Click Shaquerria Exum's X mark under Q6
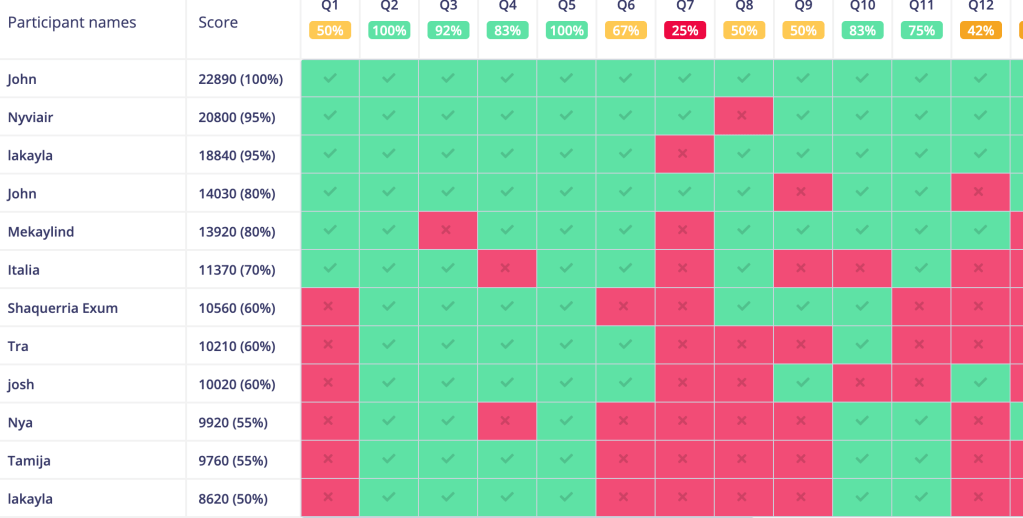 [x=625, y=308]
